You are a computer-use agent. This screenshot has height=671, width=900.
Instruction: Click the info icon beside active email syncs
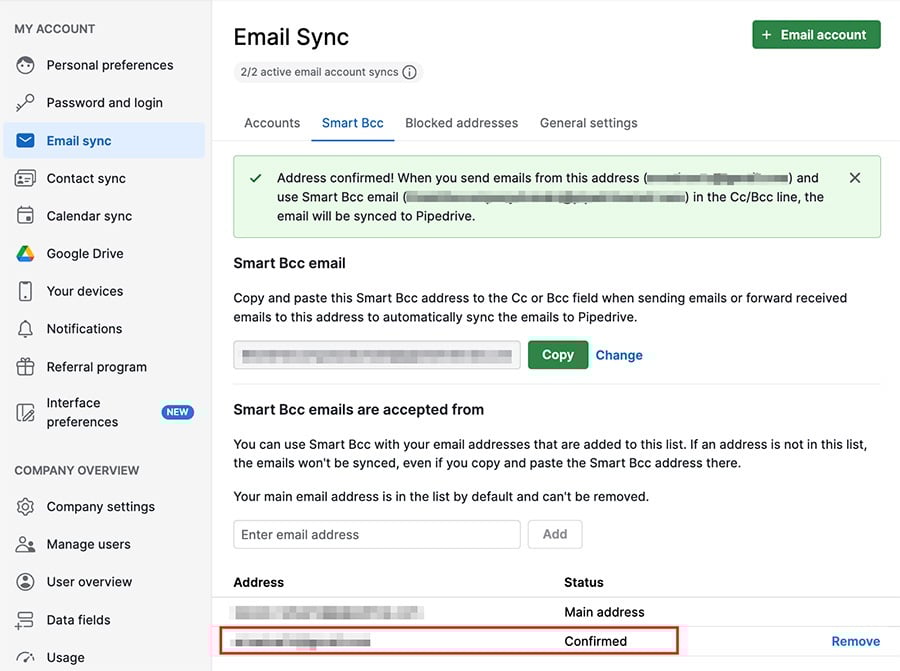pos(409,72)
